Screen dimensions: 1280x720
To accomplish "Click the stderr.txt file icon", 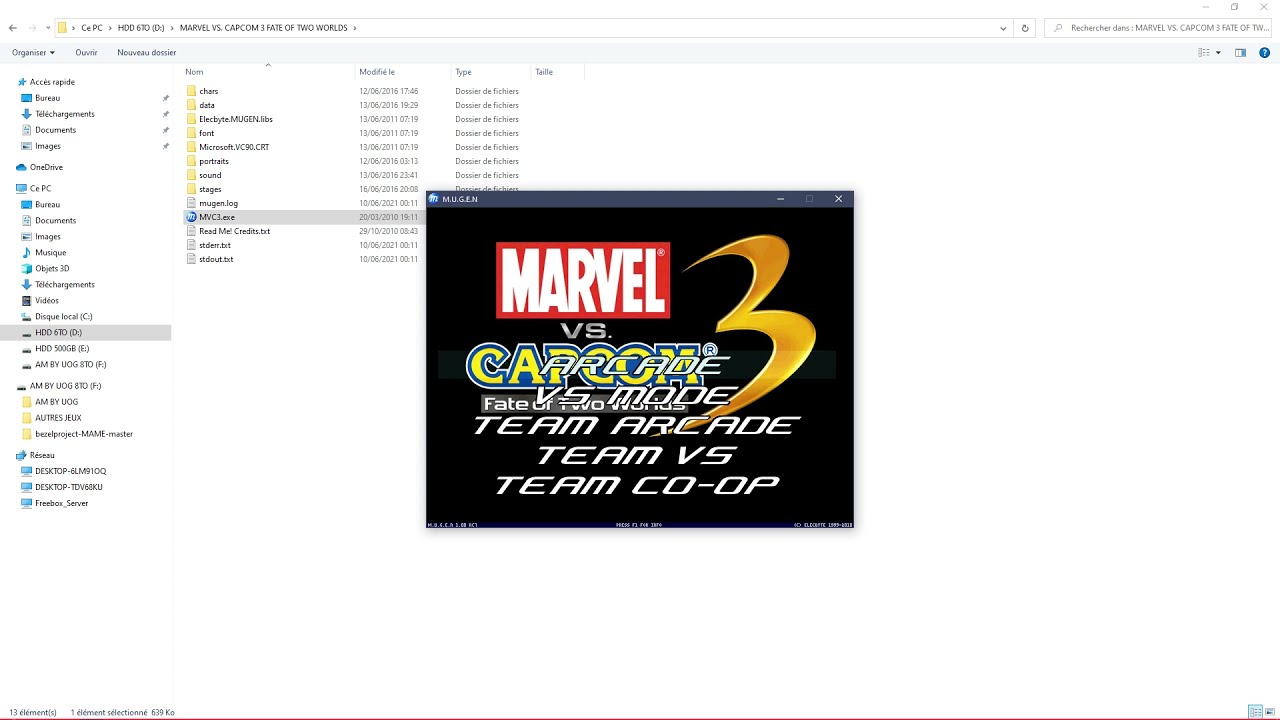I will click(x=191, y=245).
